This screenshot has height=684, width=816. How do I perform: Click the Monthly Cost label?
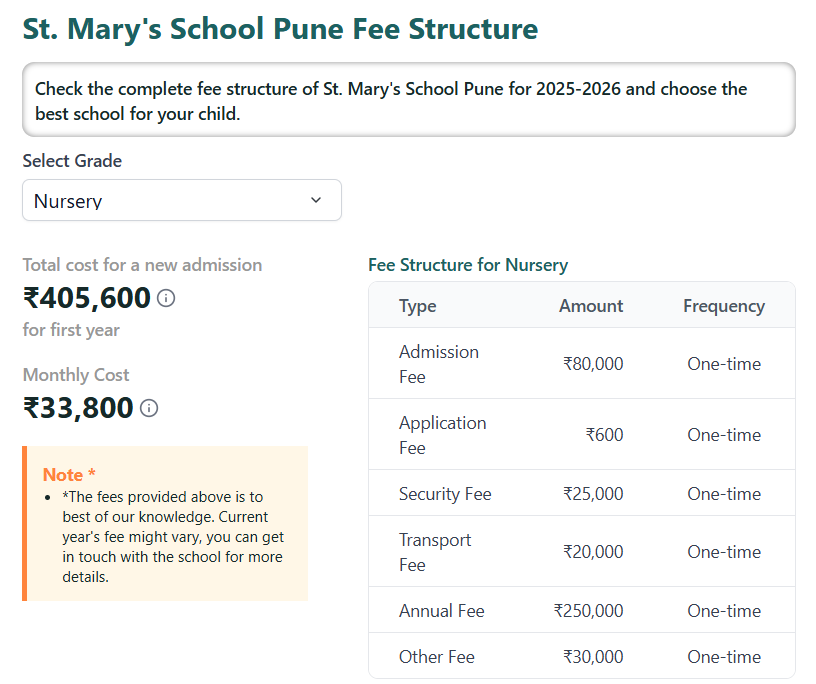tap(76, 375)
